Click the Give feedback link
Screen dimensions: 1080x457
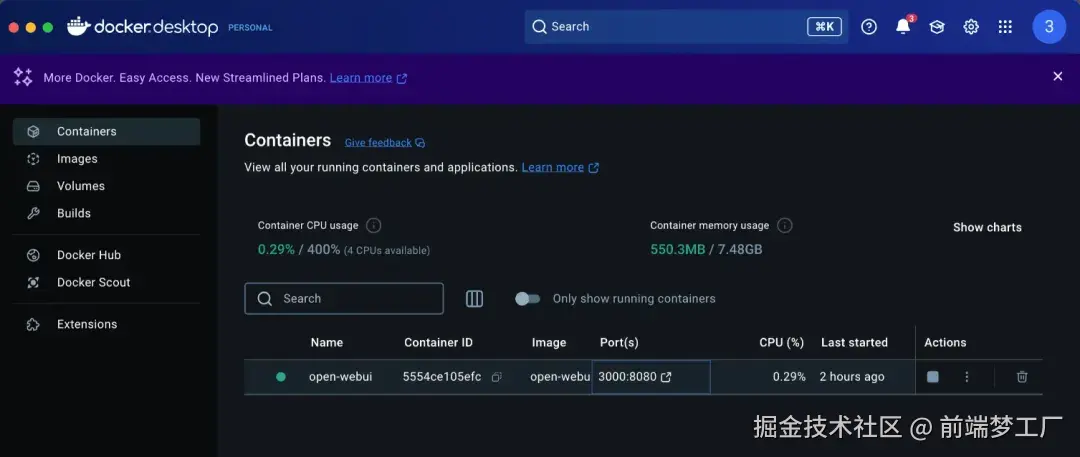(385, 143)
